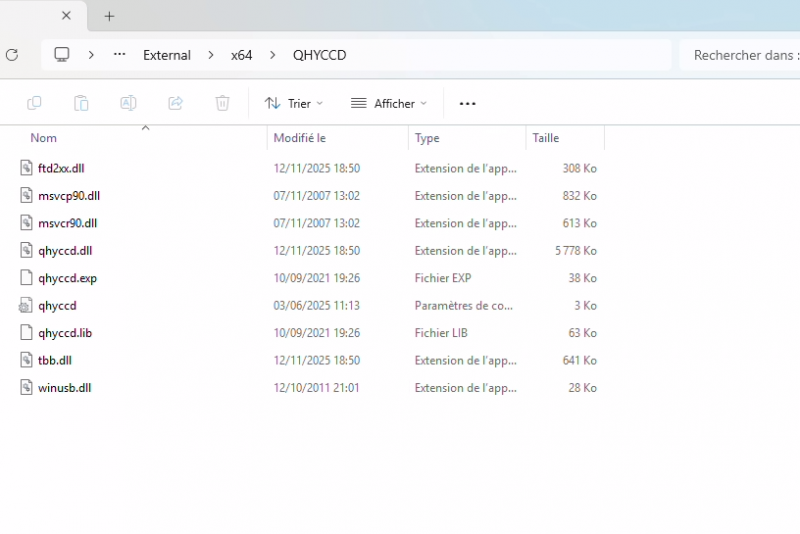Viewport: 800px width, 534px height.
Task: Select file name qhyccd.lib
Action: coord(65,333)
